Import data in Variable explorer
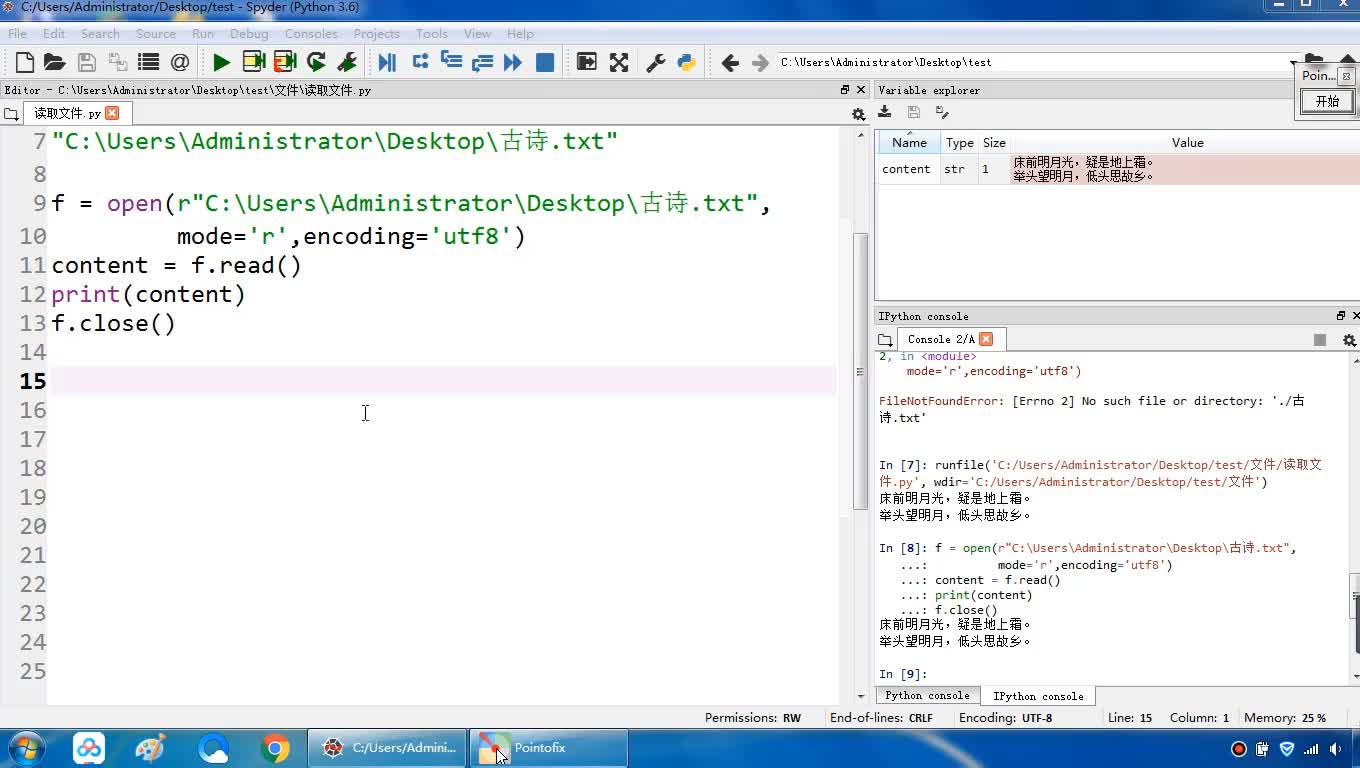The height and width of the screenshot is (768, 1360). pyautogui.click(x=885, y=113)
